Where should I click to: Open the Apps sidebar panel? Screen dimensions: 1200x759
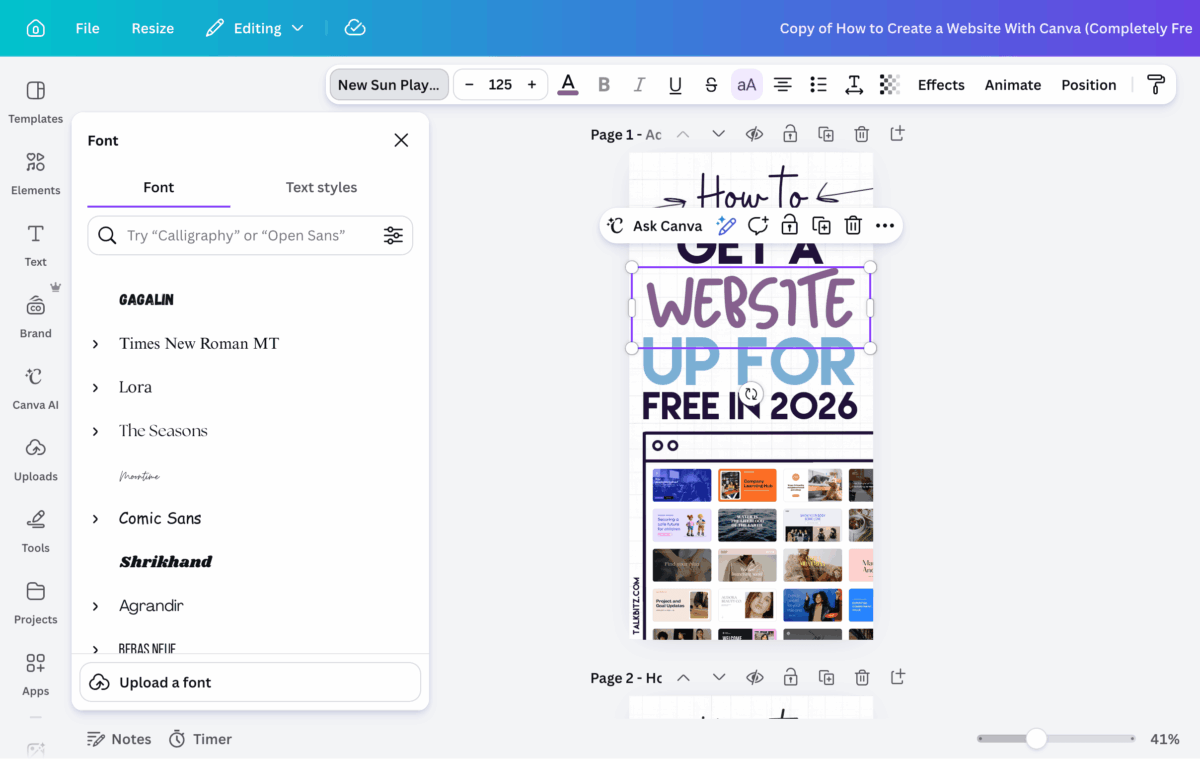tap(36, 674)
